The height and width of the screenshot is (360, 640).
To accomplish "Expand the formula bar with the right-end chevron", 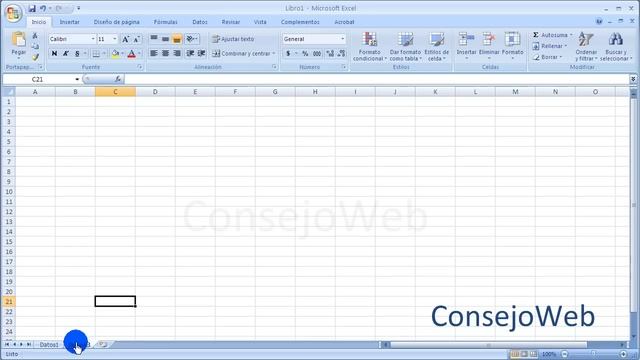I will (633, 79).
